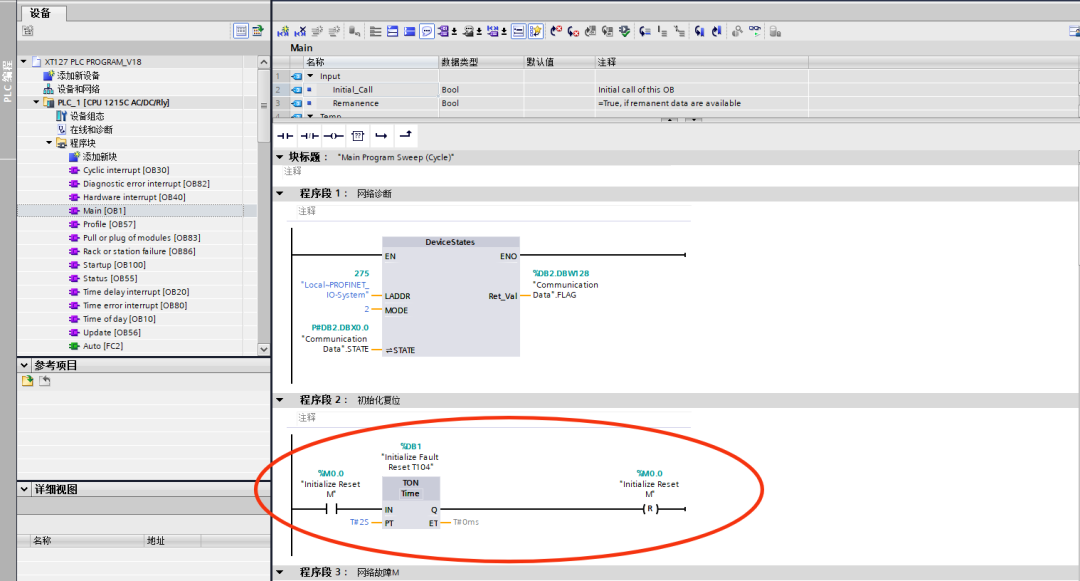1080x581 pixels.
Task: Collapse the 块标题 section
Action: pyautogui.click(x=280, y=157)
